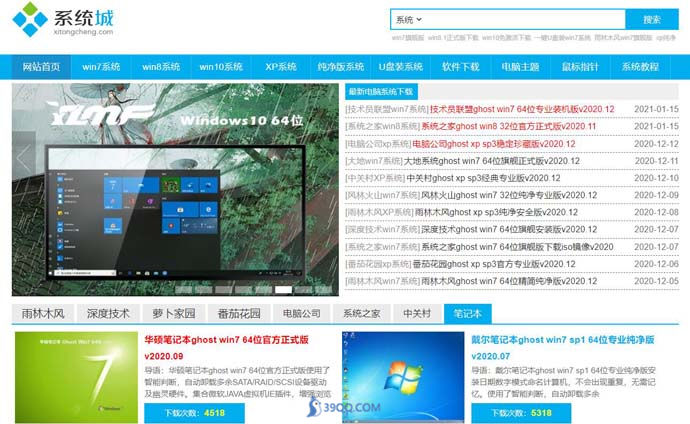Switch to the 雨林木风 brand tab
The image size is (690, 424).
pyautogui.click(x=43, y=314)
